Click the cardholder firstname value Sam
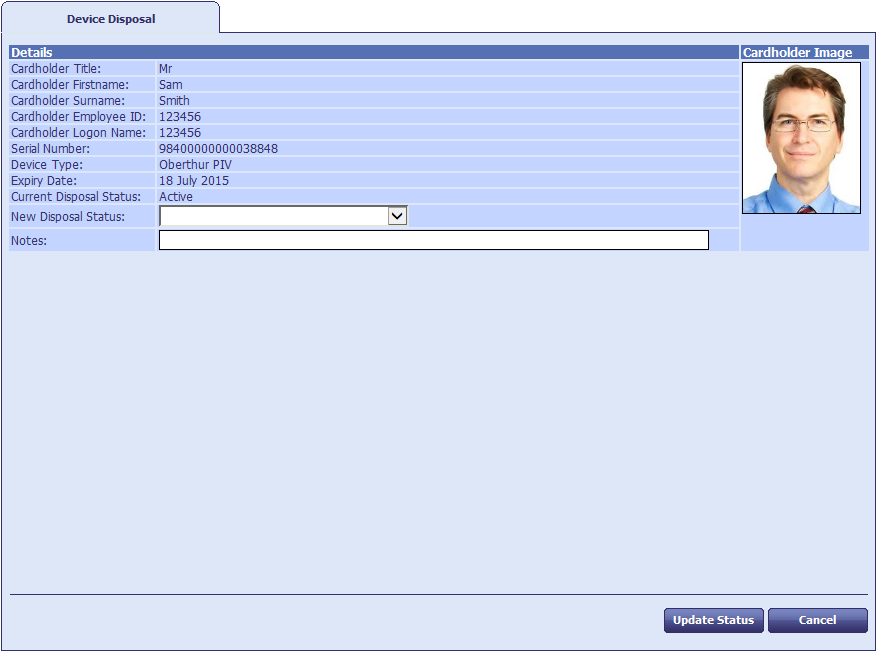Viewport: 877px width, 652px height. tap(171, 85)
